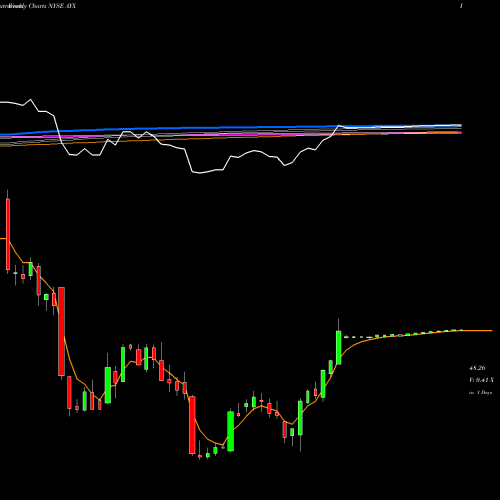Viewport: 500px width, 500px height.
Task: Click the '48.26' price label
Action: (477, 368)
